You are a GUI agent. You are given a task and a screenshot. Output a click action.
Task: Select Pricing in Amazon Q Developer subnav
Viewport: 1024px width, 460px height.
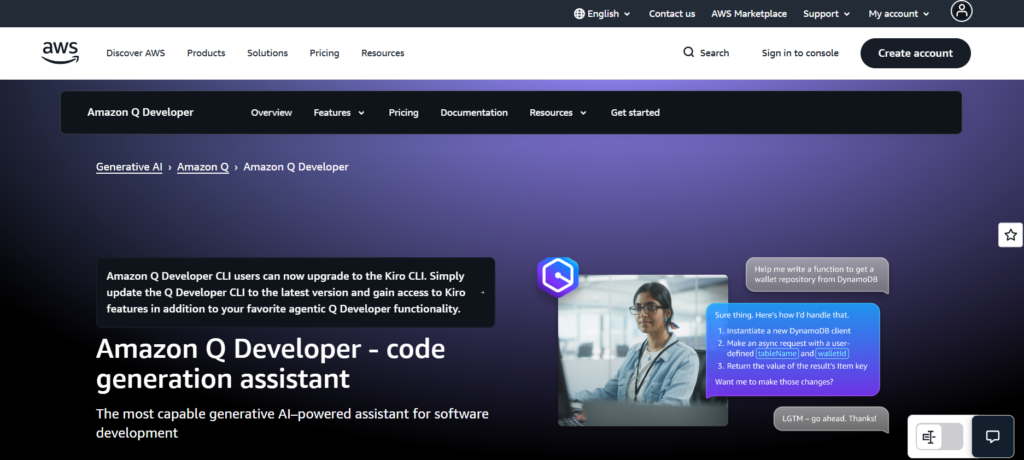pyautogui.click(x=403, y=112)
